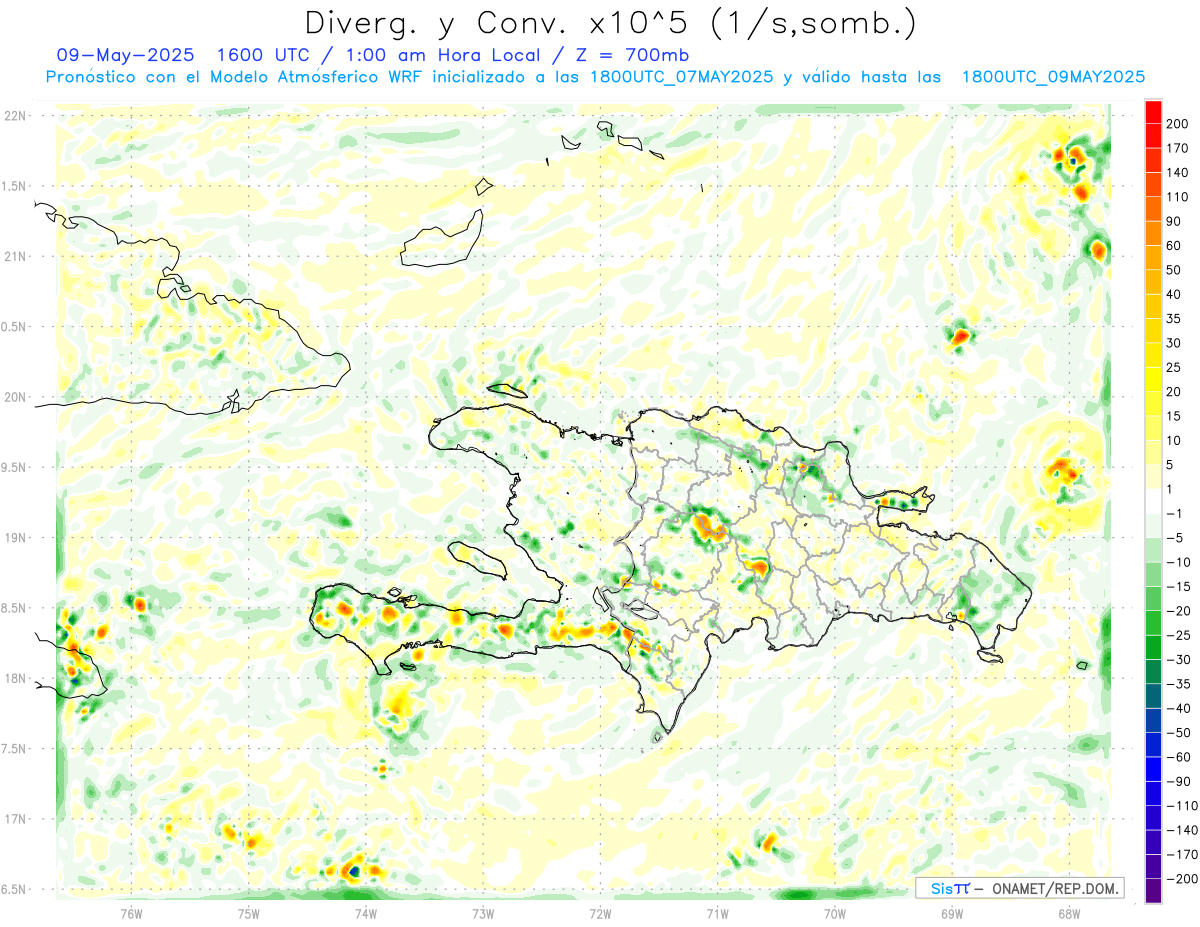Click the colorbar value '-1'
This screenshot has width=1200, height=927.
tap(1175, 514)
